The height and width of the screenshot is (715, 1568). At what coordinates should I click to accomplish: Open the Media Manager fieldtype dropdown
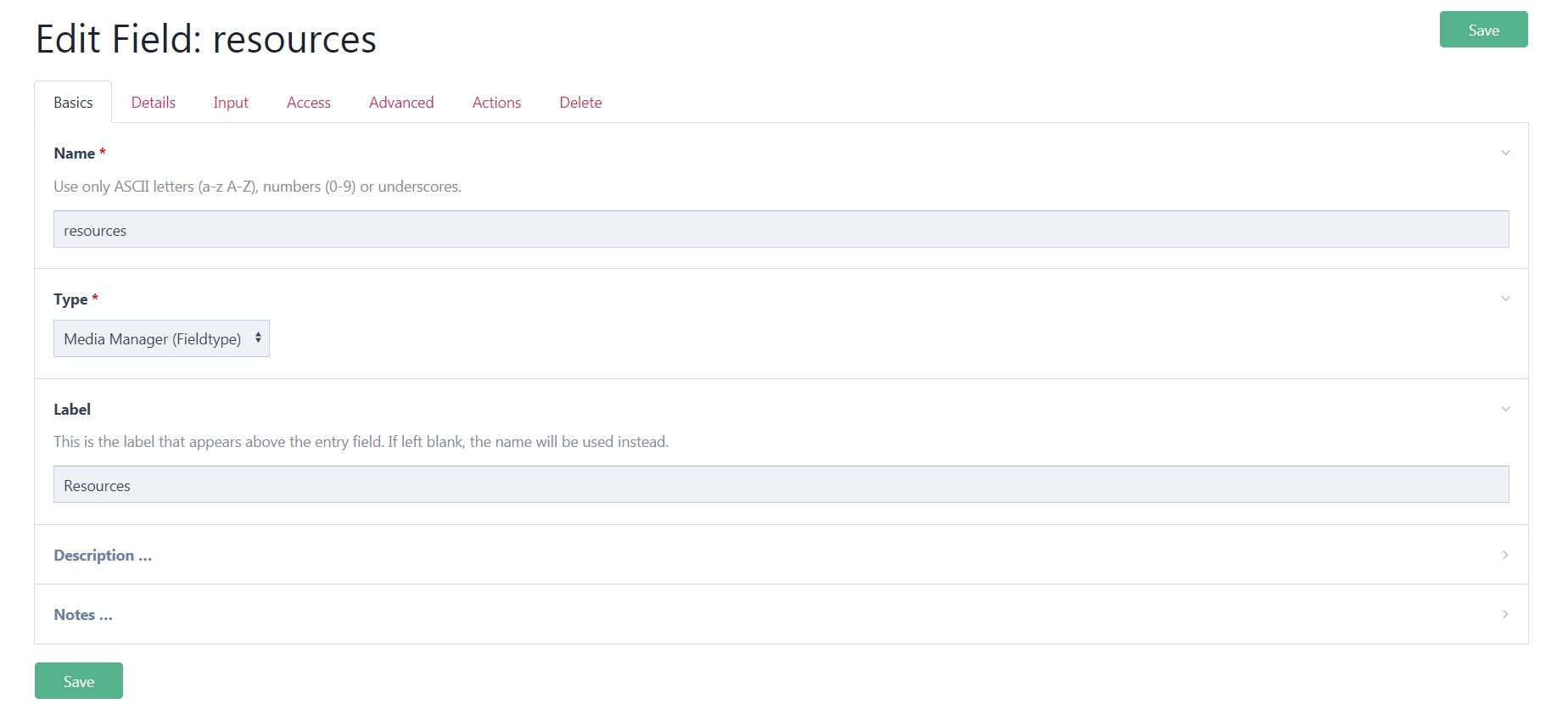point(161,338)
